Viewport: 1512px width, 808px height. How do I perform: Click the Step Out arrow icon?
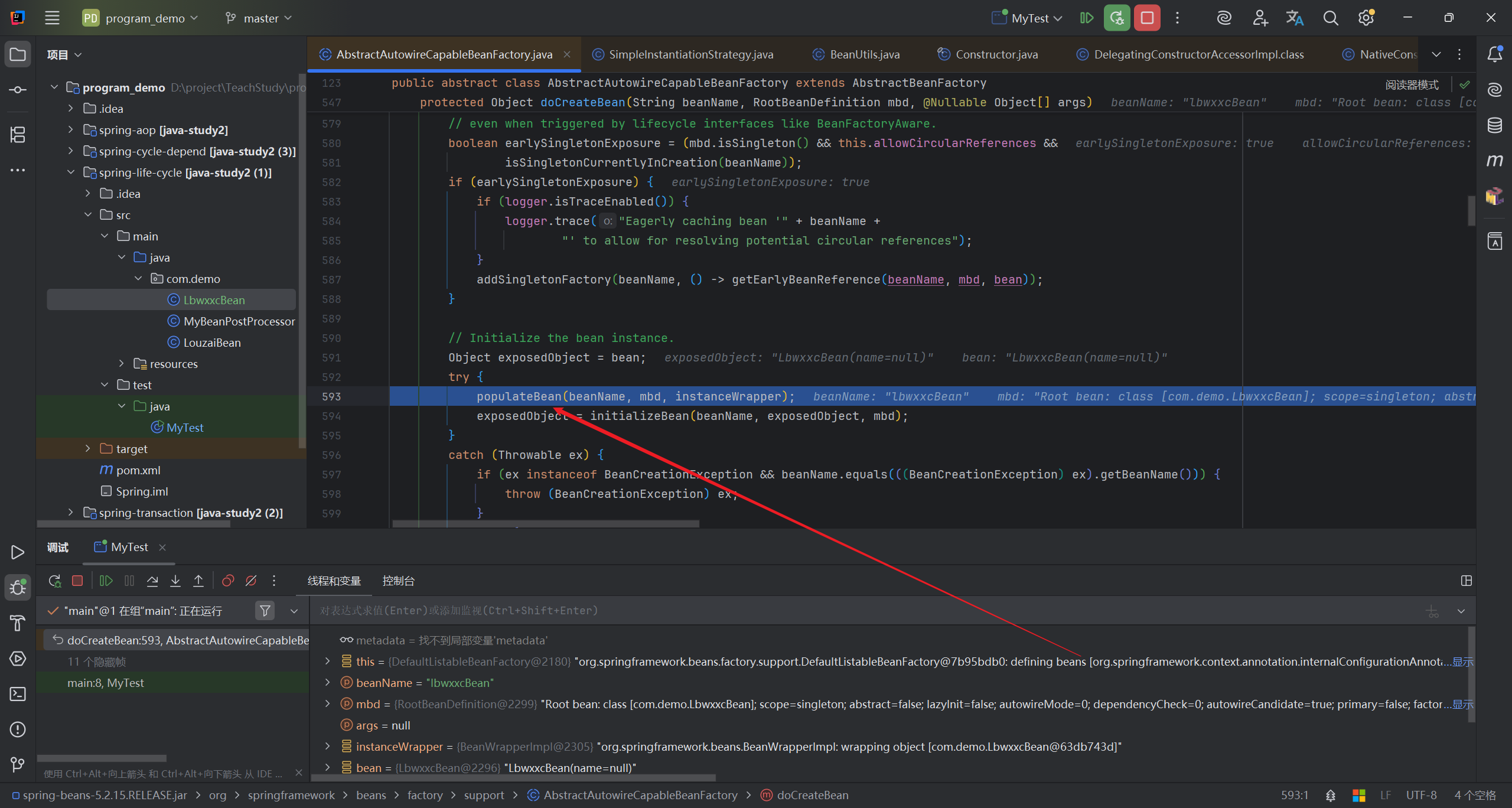198,581
